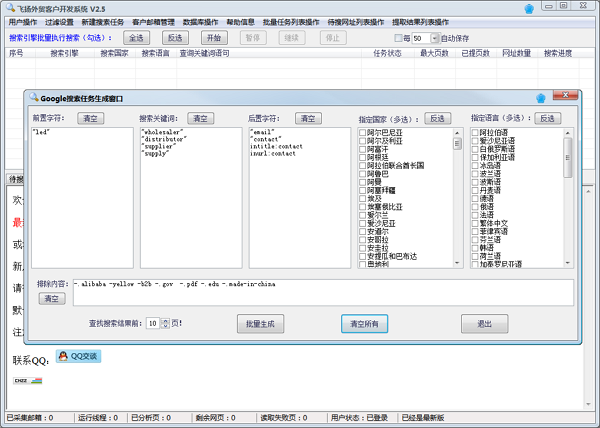Check the 安哥拉 country checkbox
This screenshot has height=428, width=600.
coord(362,240)
